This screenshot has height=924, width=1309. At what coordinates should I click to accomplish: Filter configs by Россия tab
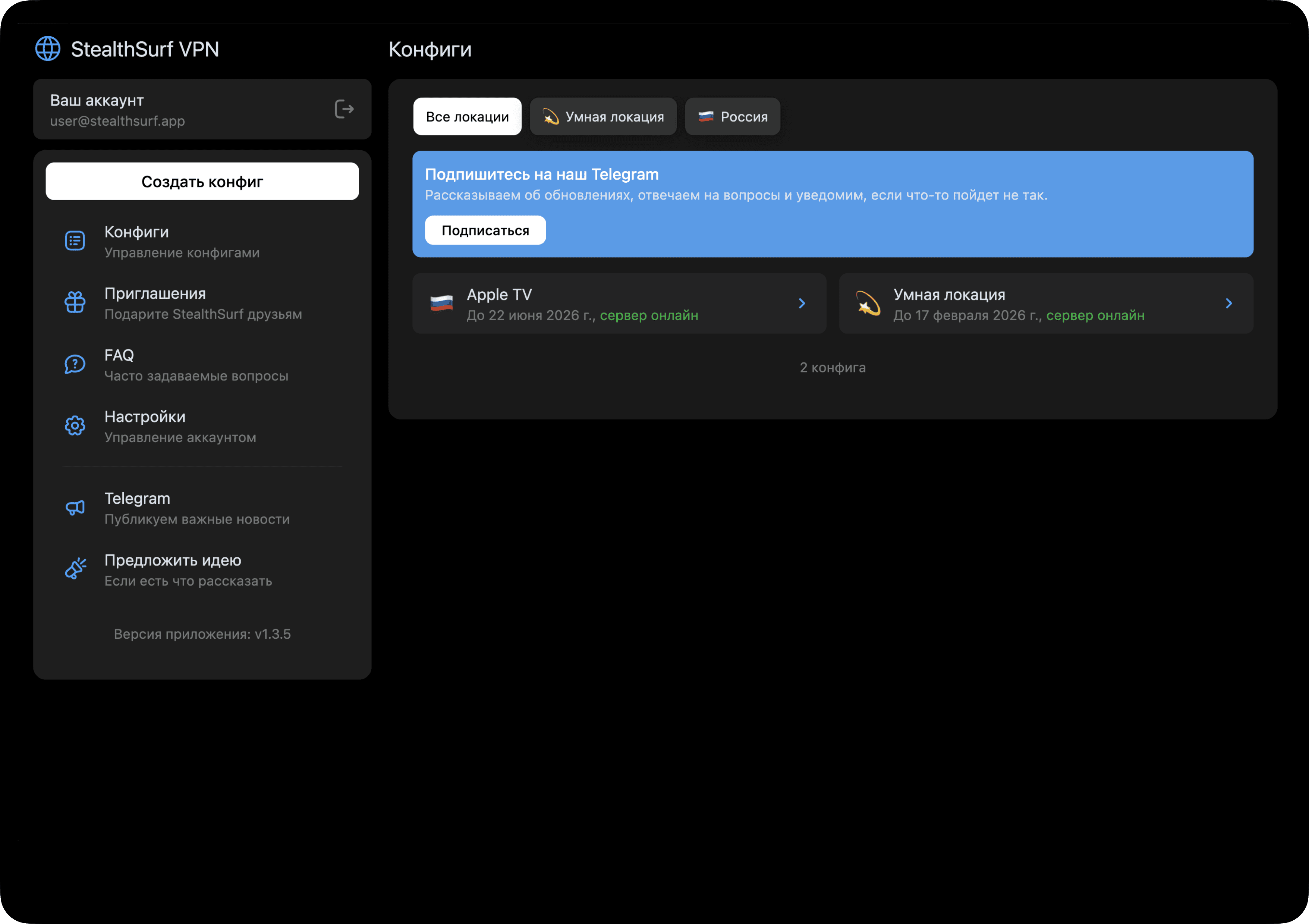coord(732,117)
